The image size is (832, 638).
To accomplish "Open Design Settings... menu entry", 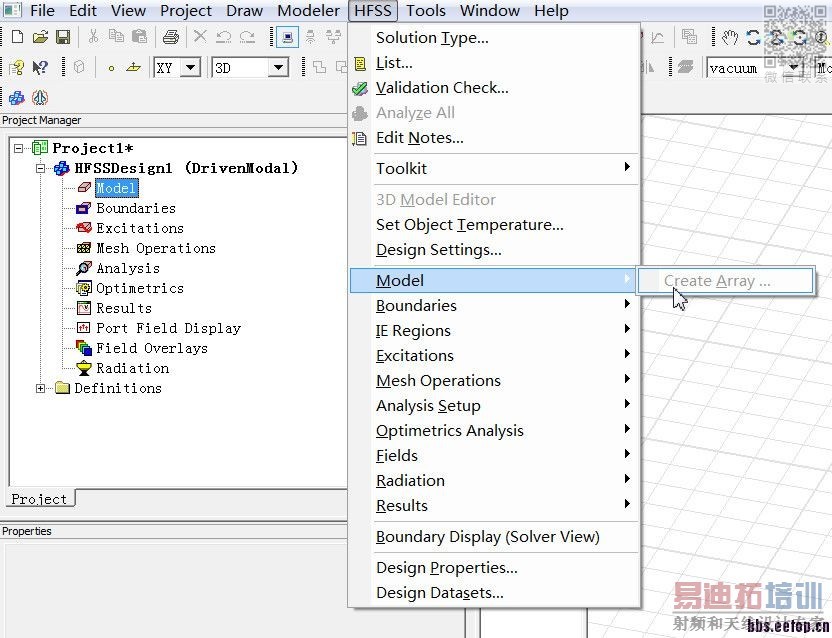I will coord(494,249).
